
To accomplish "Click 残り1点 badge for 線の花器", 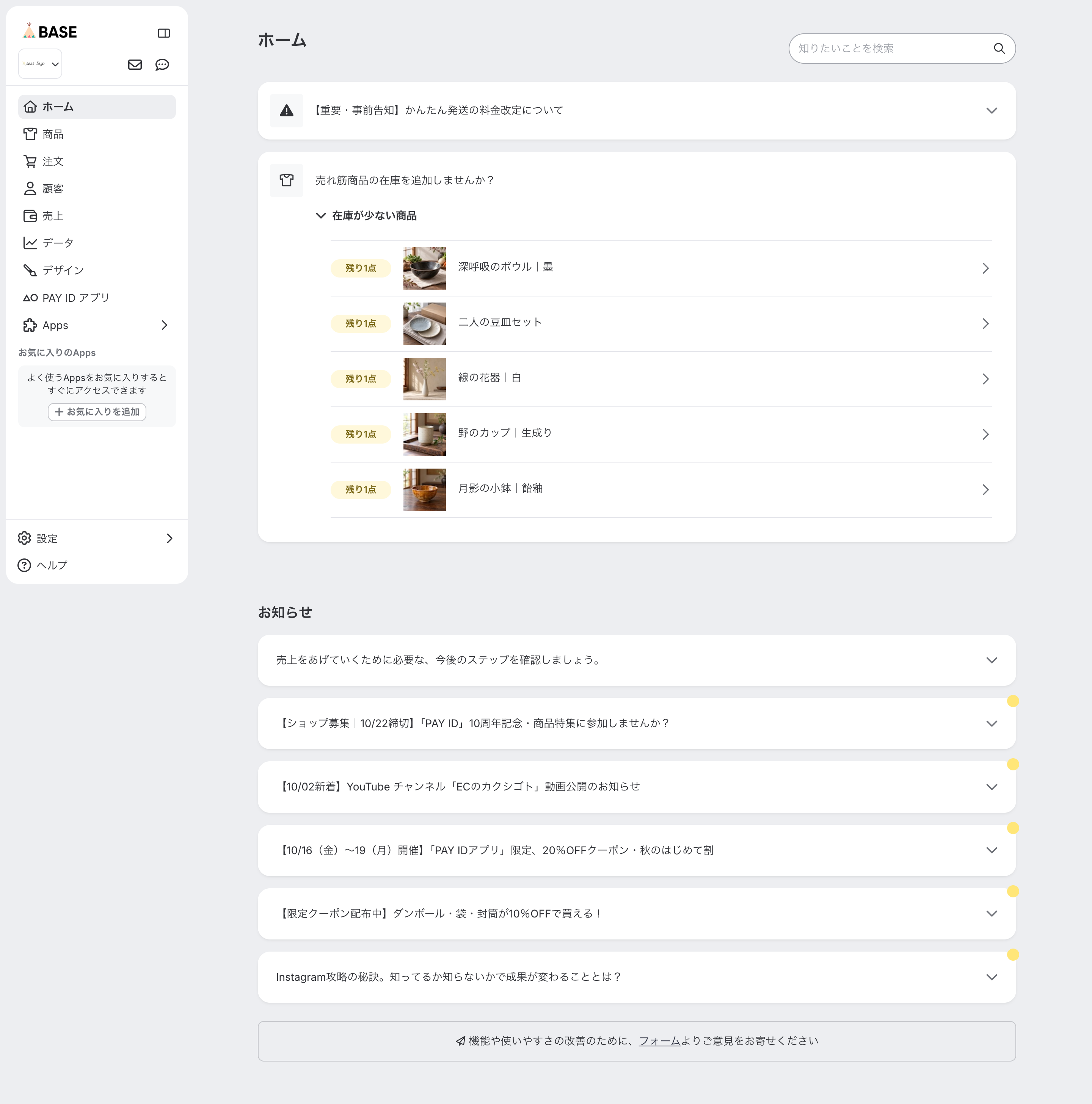I will [x=361, y=379].
